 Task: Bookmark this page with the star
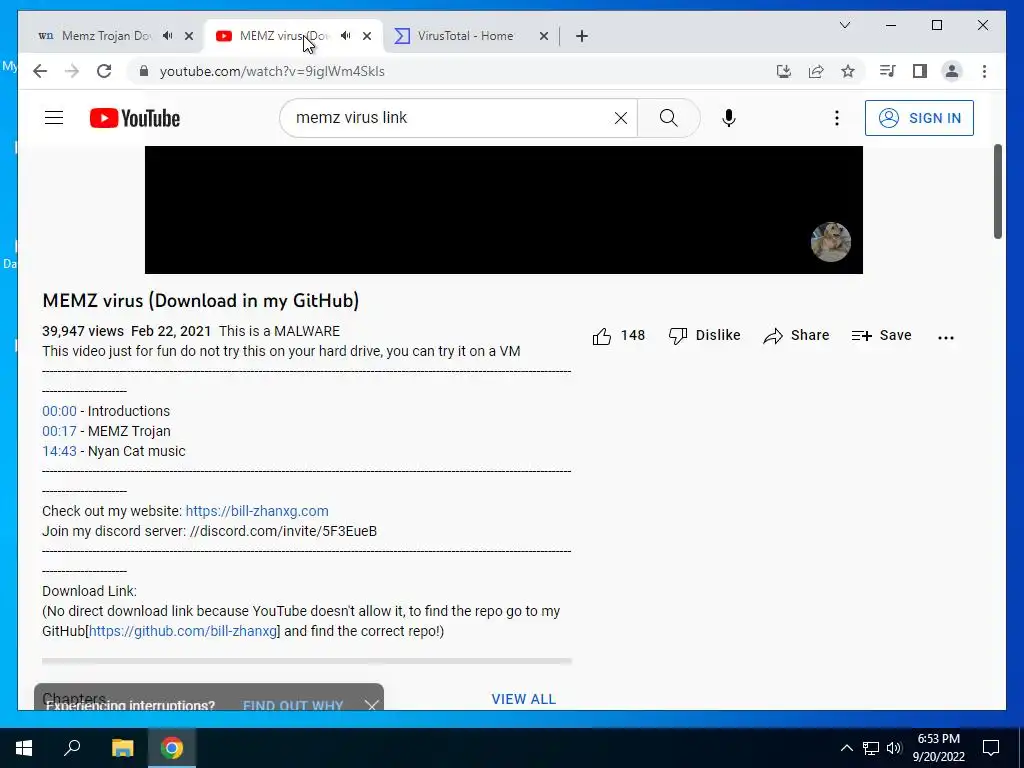coord(848,71)
